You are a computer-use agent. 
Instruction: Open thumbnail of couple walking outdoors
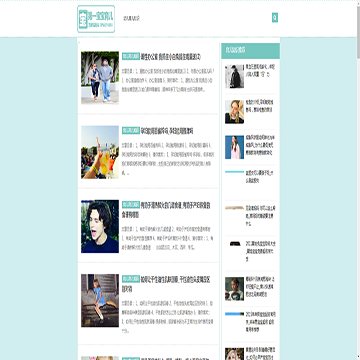(x=100, y=78)
